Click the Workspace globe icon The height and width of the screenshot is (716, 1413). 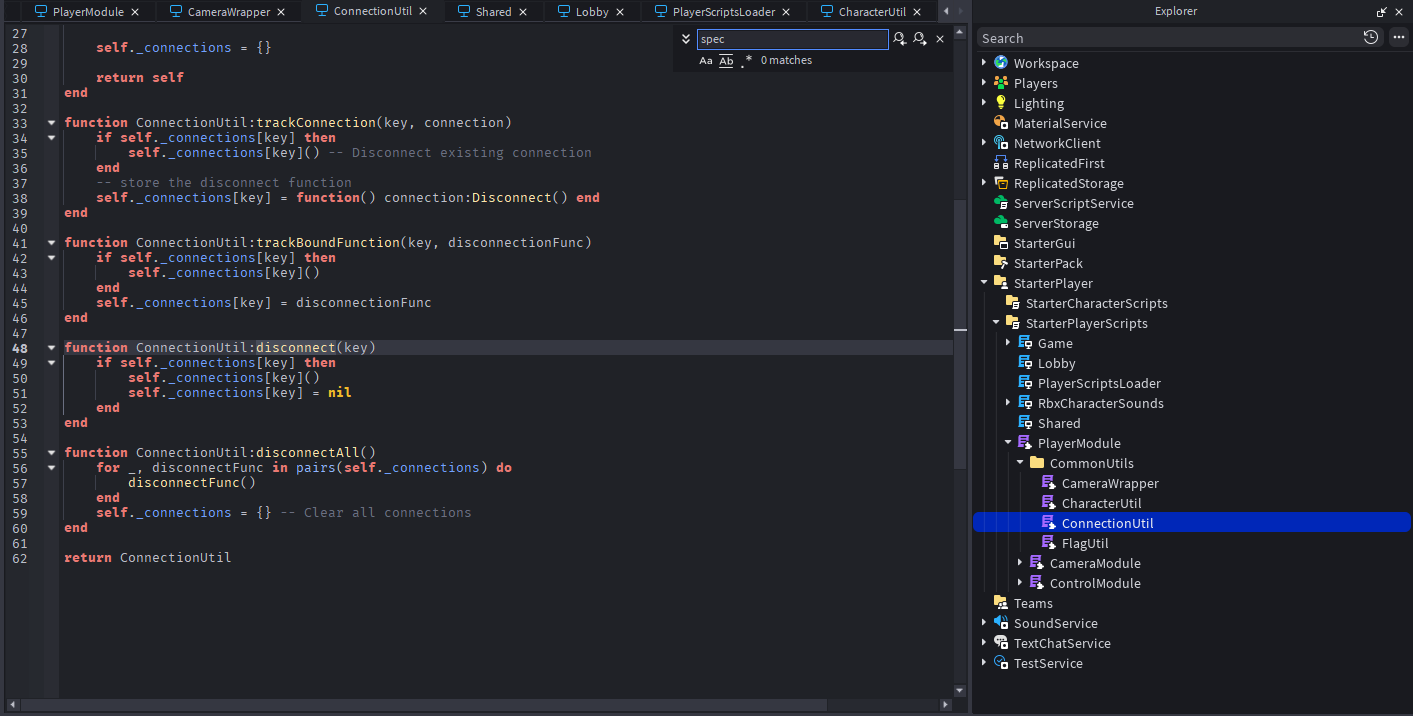(1001, 62)
